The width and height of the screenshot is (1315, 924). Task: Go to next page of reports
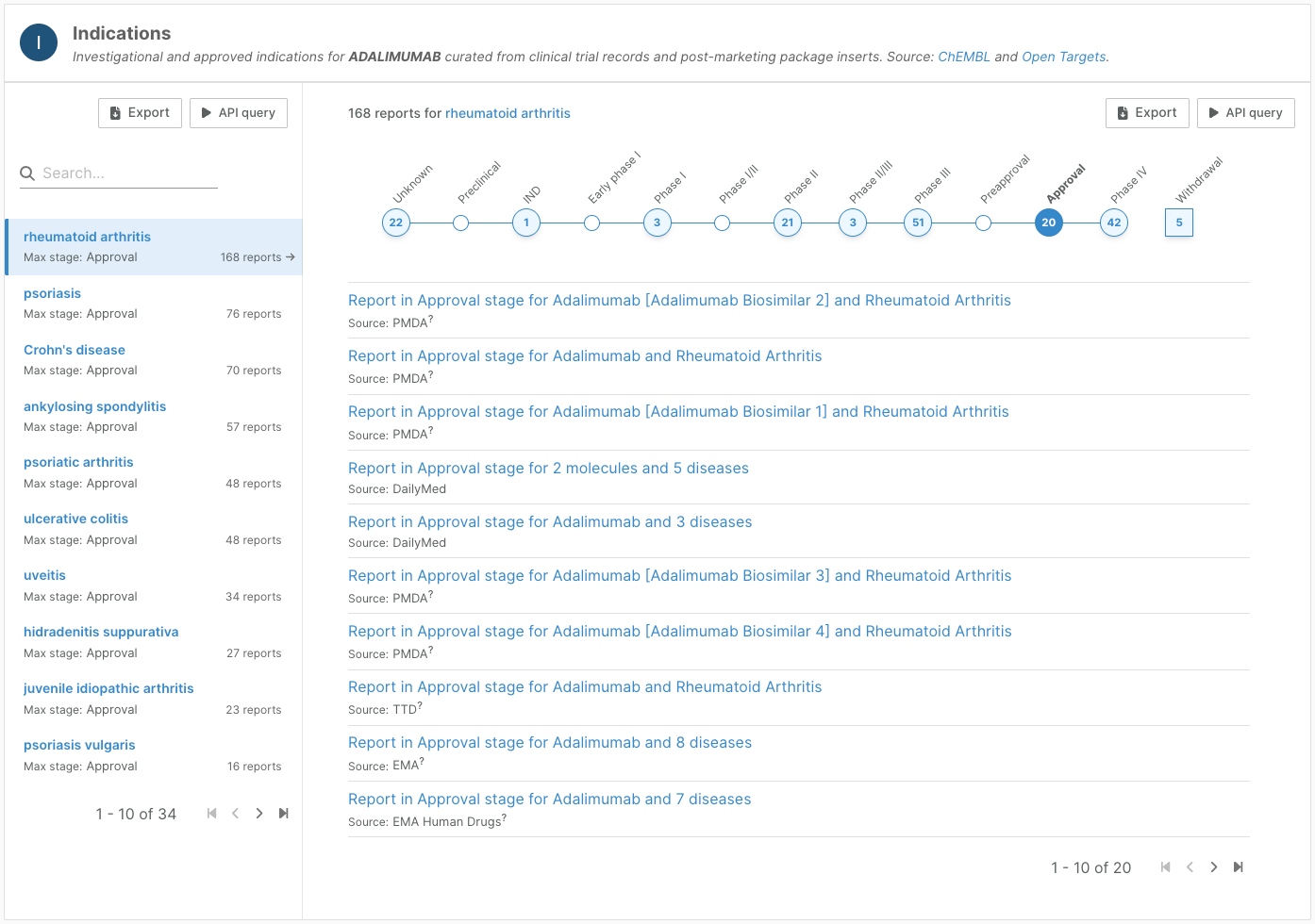pyautogui.click(x=1214, y=867)
